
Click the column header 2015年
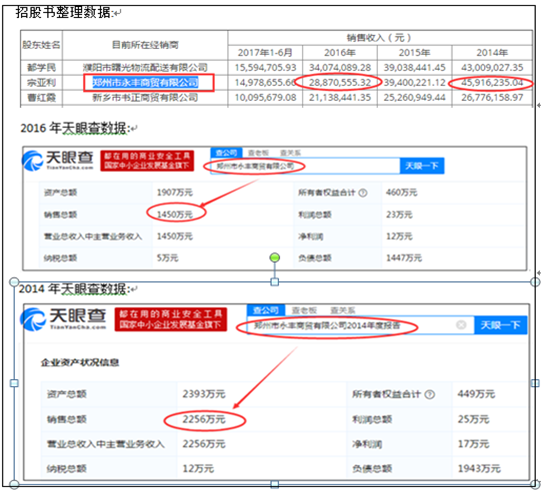click(414, 52)
